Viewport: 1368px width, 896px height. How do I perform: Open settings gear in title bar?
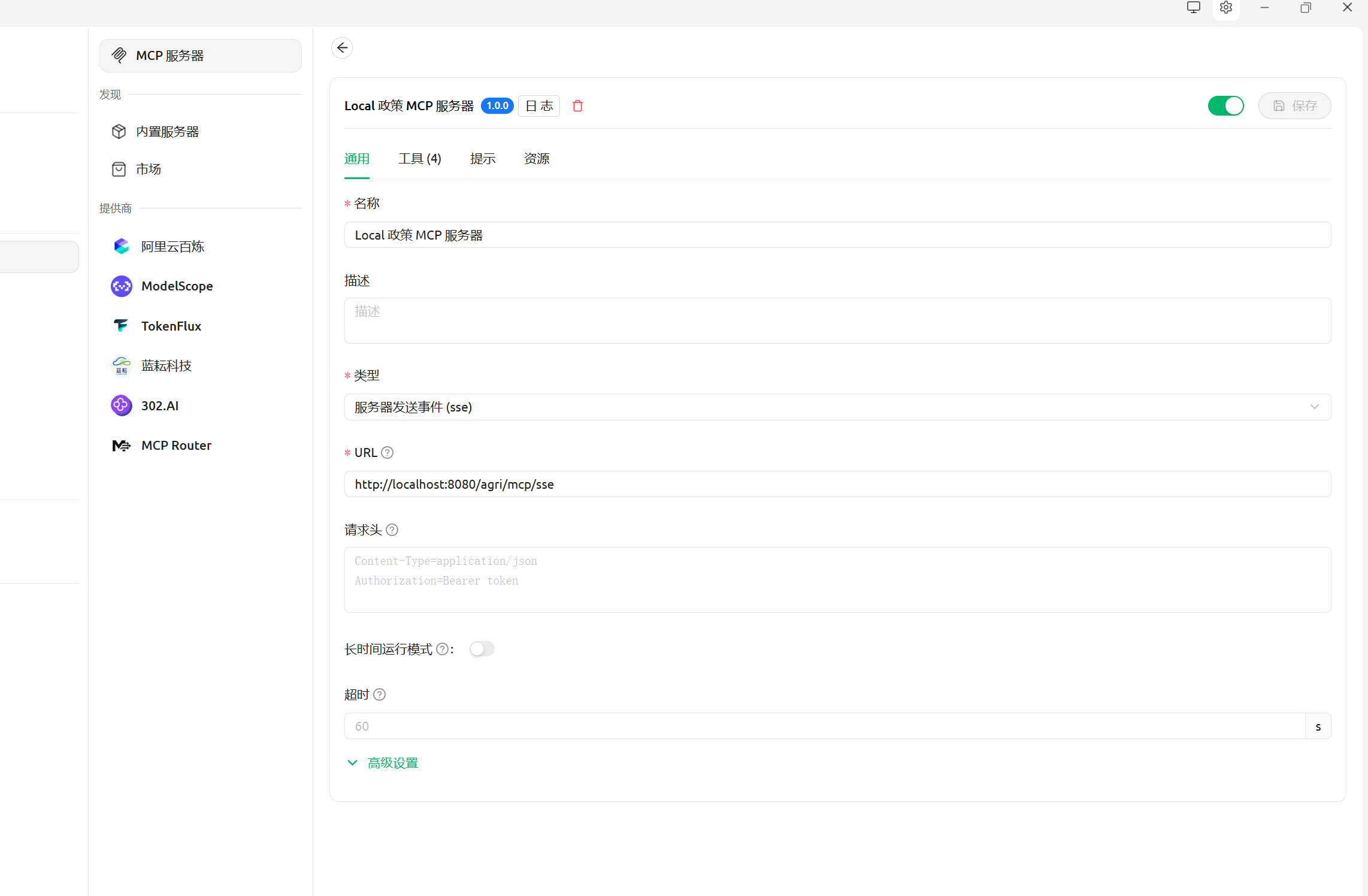(x=1225, y=8)
